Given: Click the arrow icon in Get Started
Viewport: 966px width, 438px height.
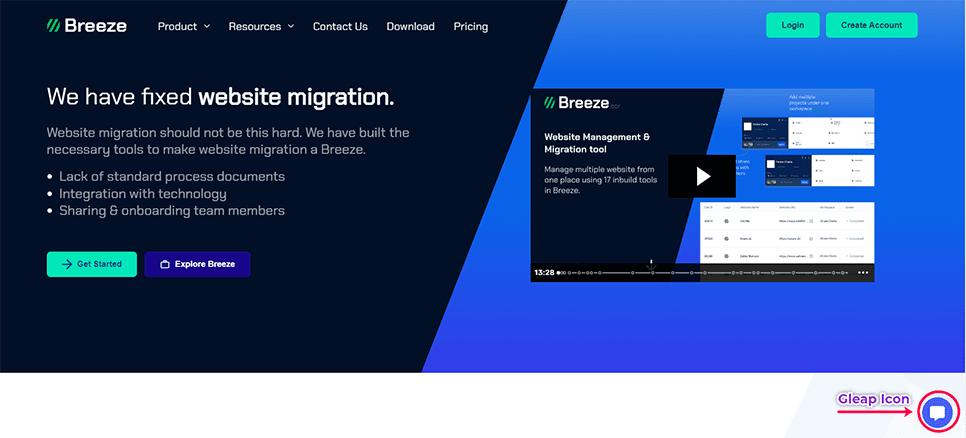Looking at the screenshot, I should [66, 264].
